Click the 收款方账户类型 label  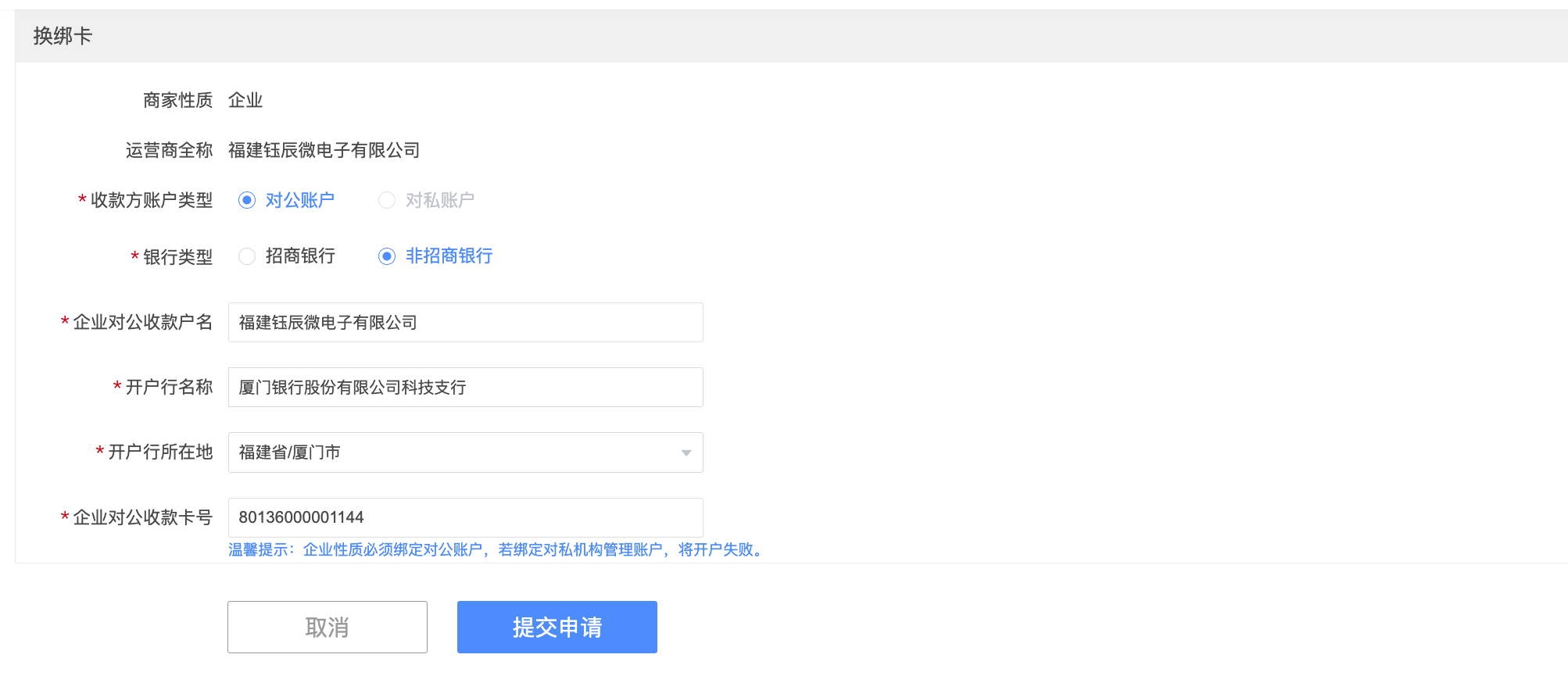(x=152, y=200)
